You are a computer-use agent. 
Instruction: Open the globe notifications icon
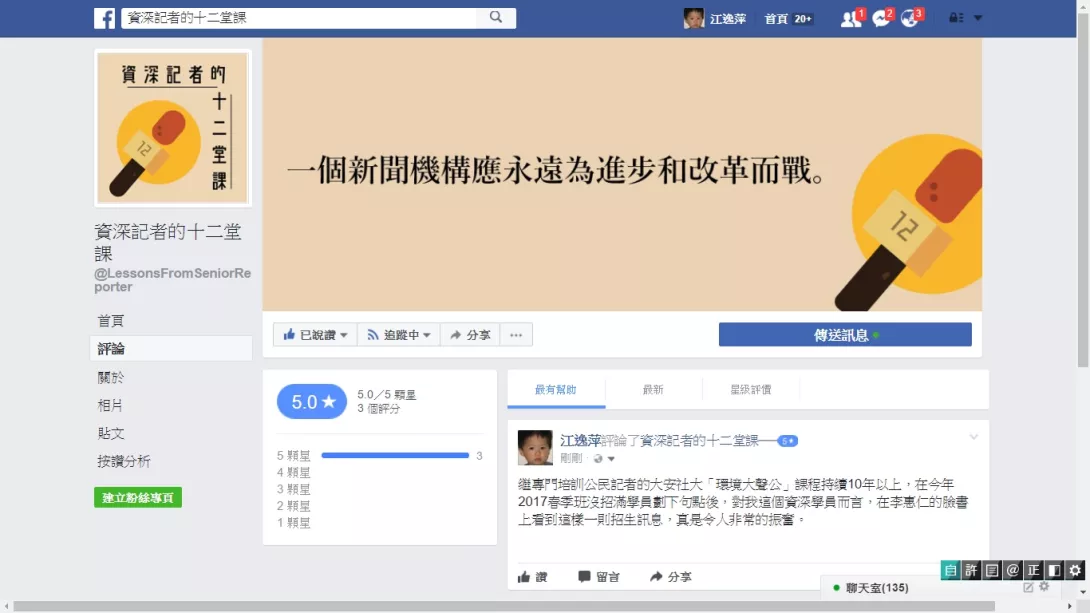coord(909,19)
